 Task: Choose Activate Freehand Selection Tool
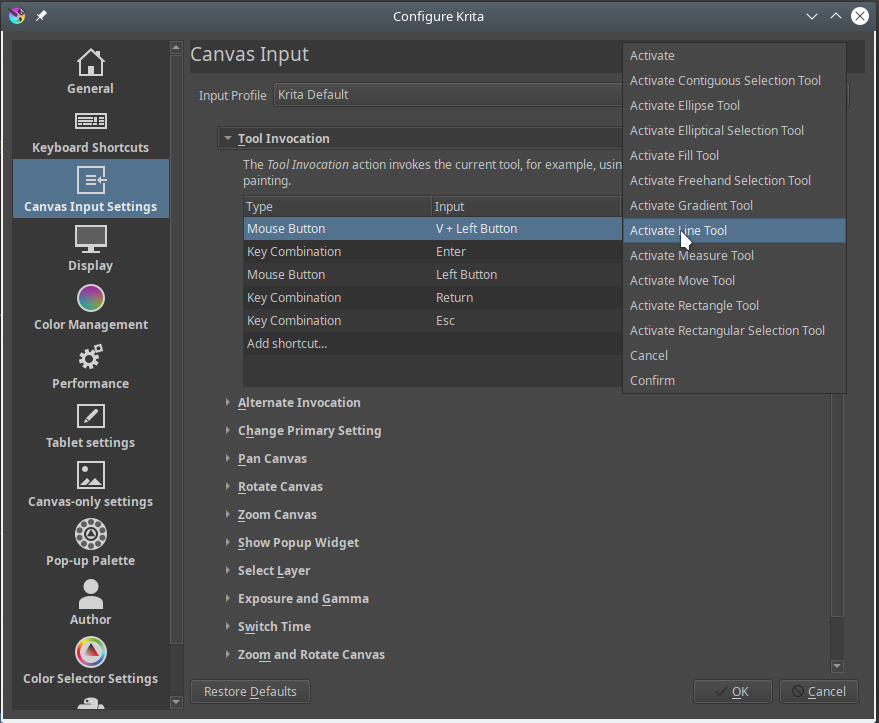point(734,180)
